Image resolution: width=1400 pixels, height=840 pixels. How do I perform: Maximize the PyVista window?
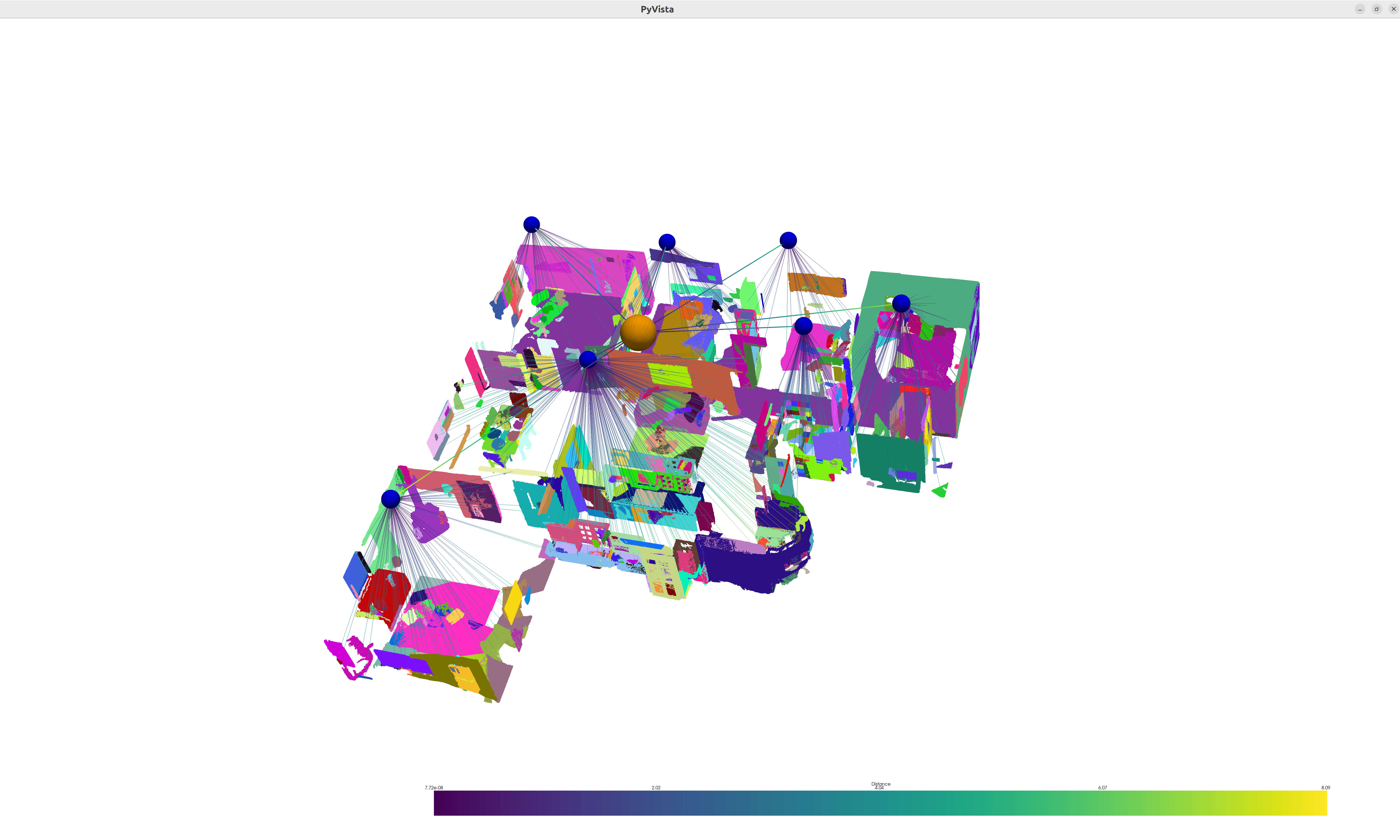click(x=1377, y=9)
